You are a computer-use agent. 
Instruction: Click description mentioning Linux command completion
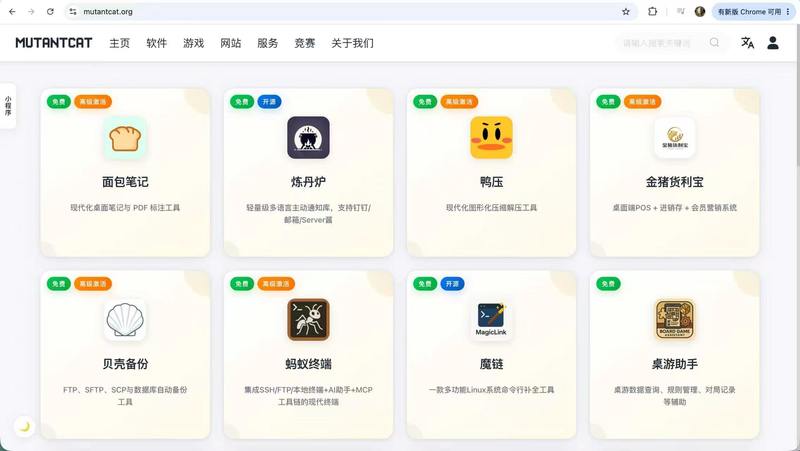491,390
